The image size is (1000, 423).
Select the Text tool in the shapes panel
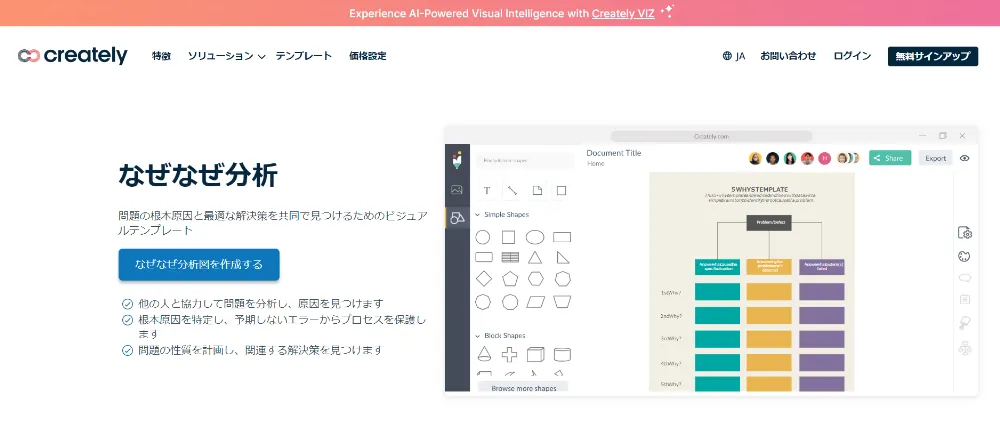click(x=487, y=190)
